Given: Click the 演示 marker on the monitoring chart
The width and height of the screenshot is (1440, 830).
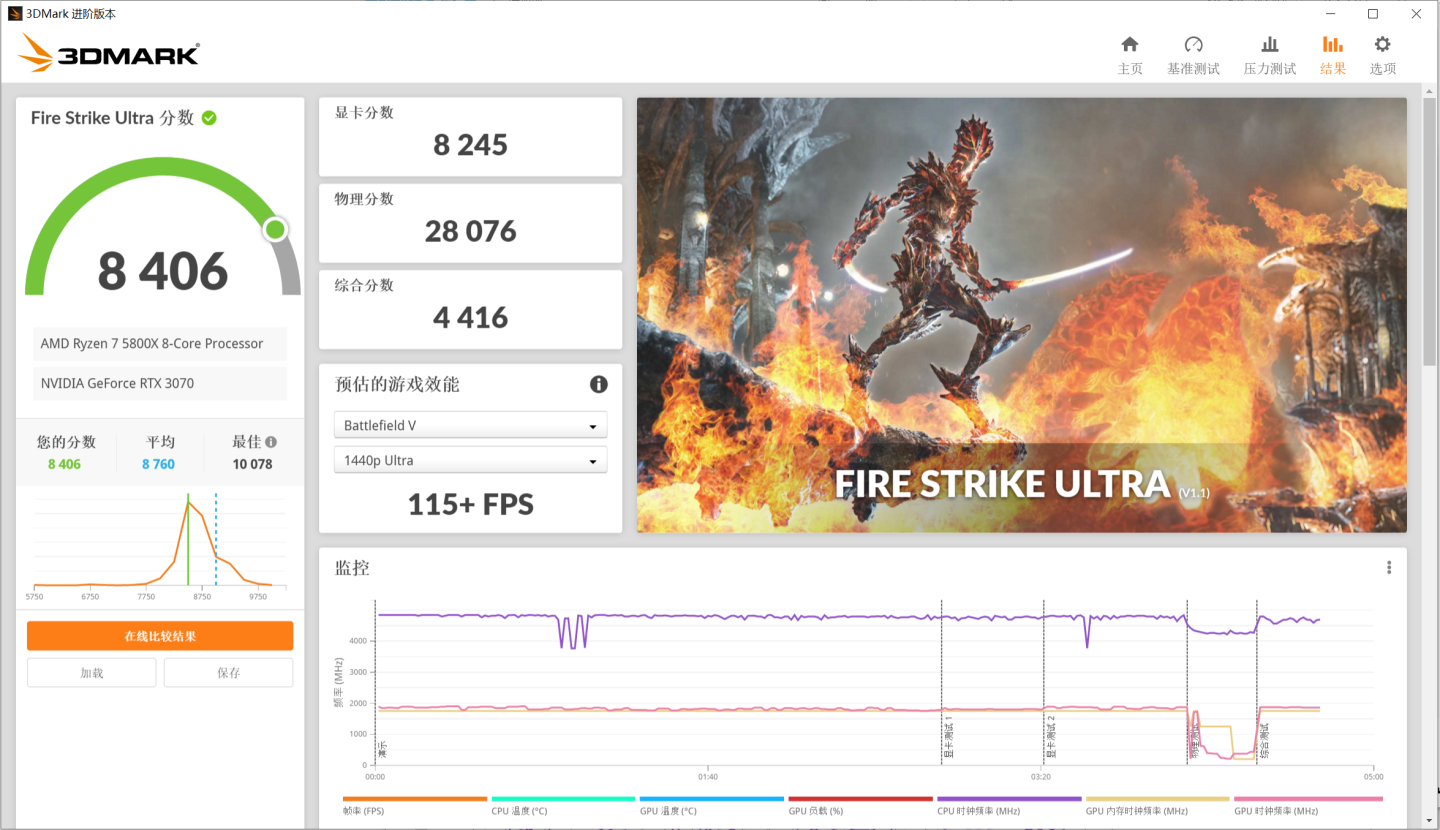Looking at the screenshot, I should [x=382, y=749].
